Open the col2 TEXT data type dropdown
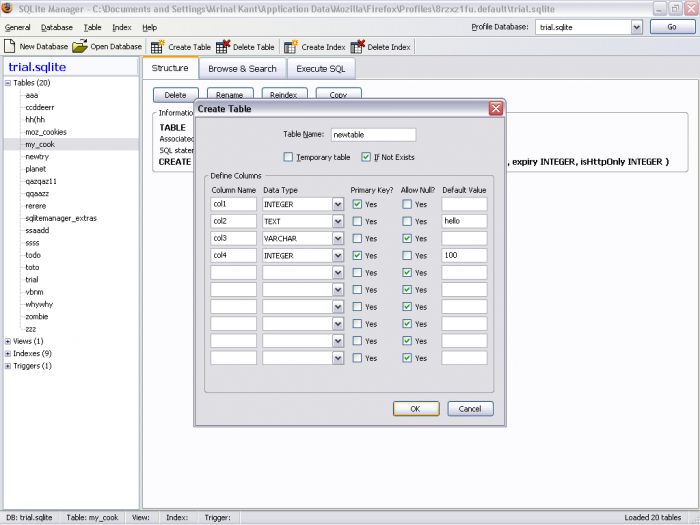 pos(338,221)
